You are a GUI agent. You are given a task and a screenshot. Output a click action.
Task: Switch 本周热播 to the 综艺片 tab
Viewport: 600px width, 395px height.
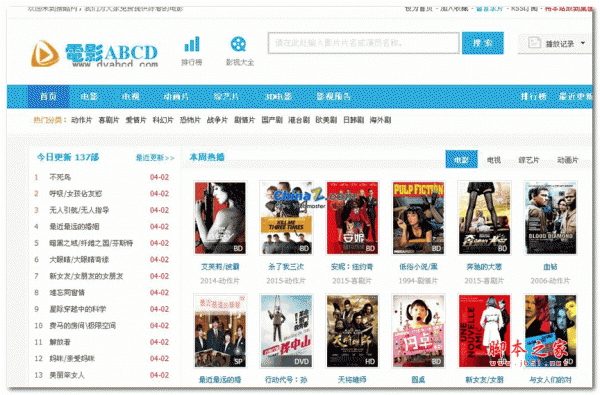(x=529, y=160)
